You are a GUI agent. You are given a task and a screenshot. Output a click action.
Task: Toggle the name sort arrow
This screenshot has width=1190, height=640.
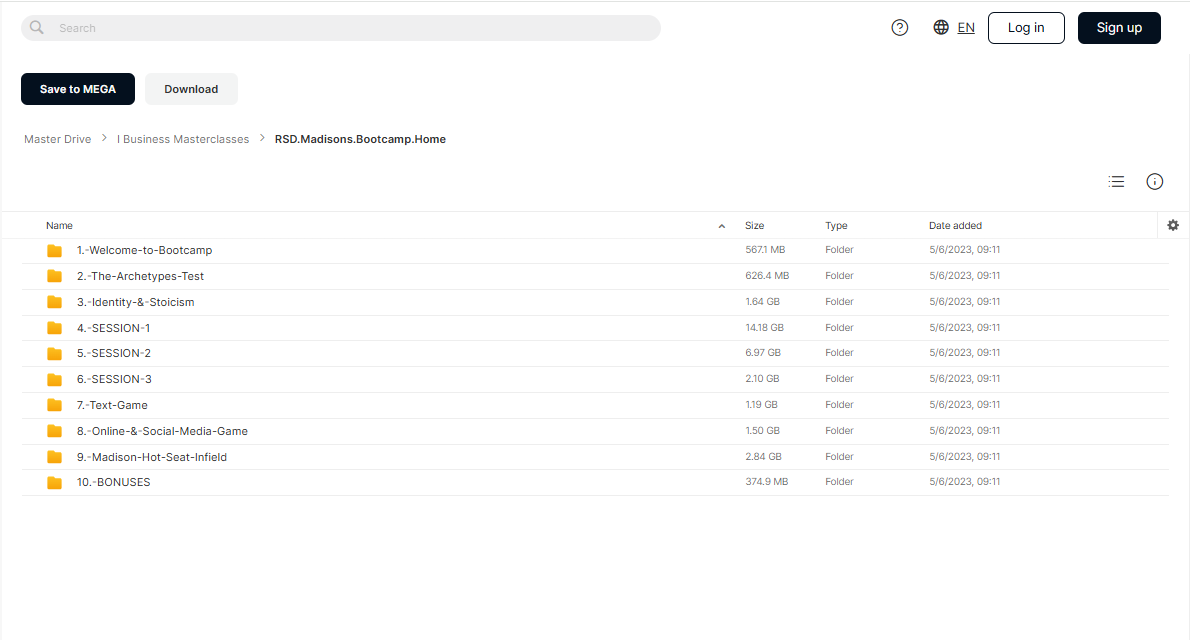(722, 226)
